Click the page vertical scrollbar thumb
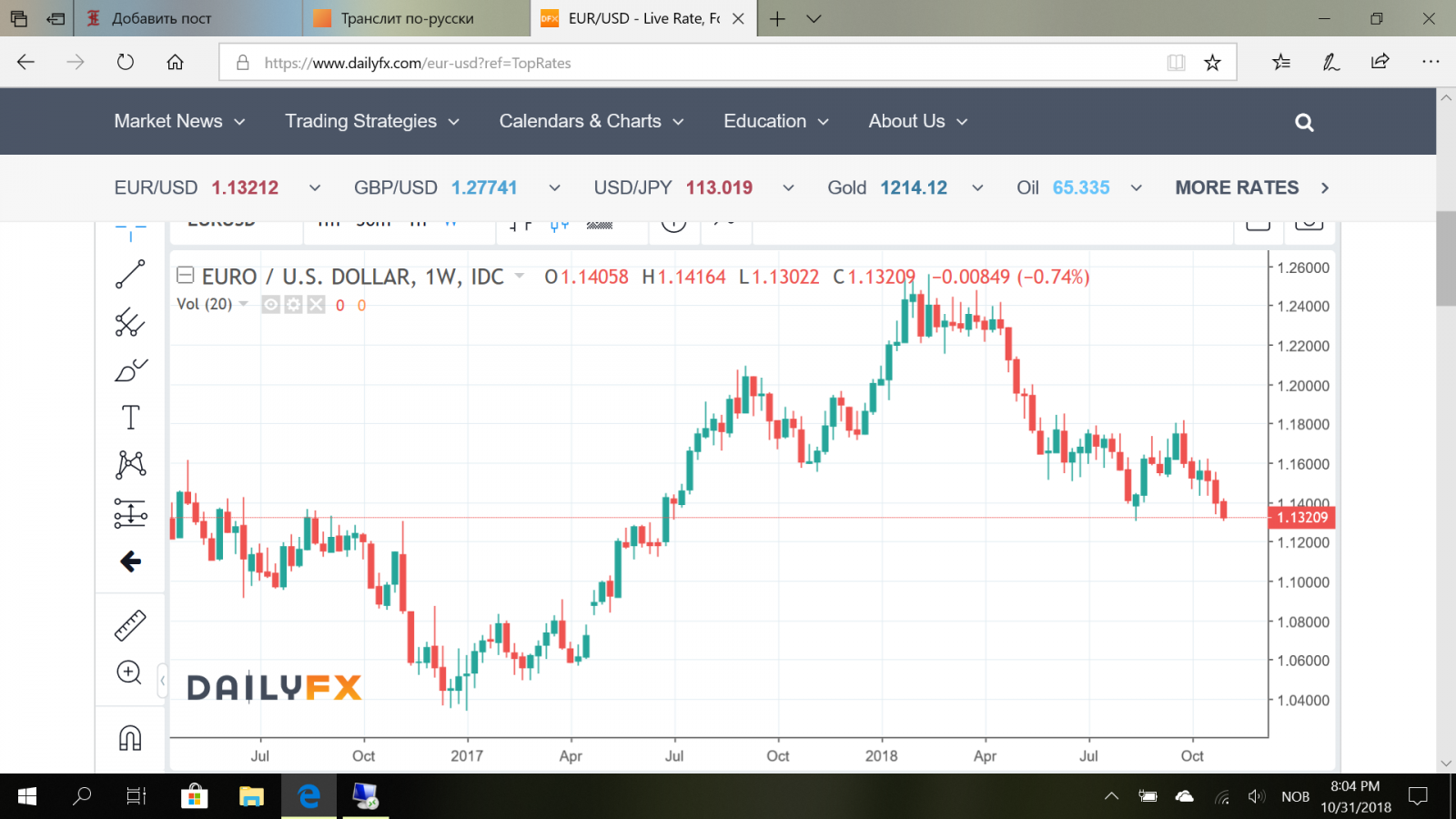The width and height of the screenshot is (1456, 819). (x=1445, y=259)
